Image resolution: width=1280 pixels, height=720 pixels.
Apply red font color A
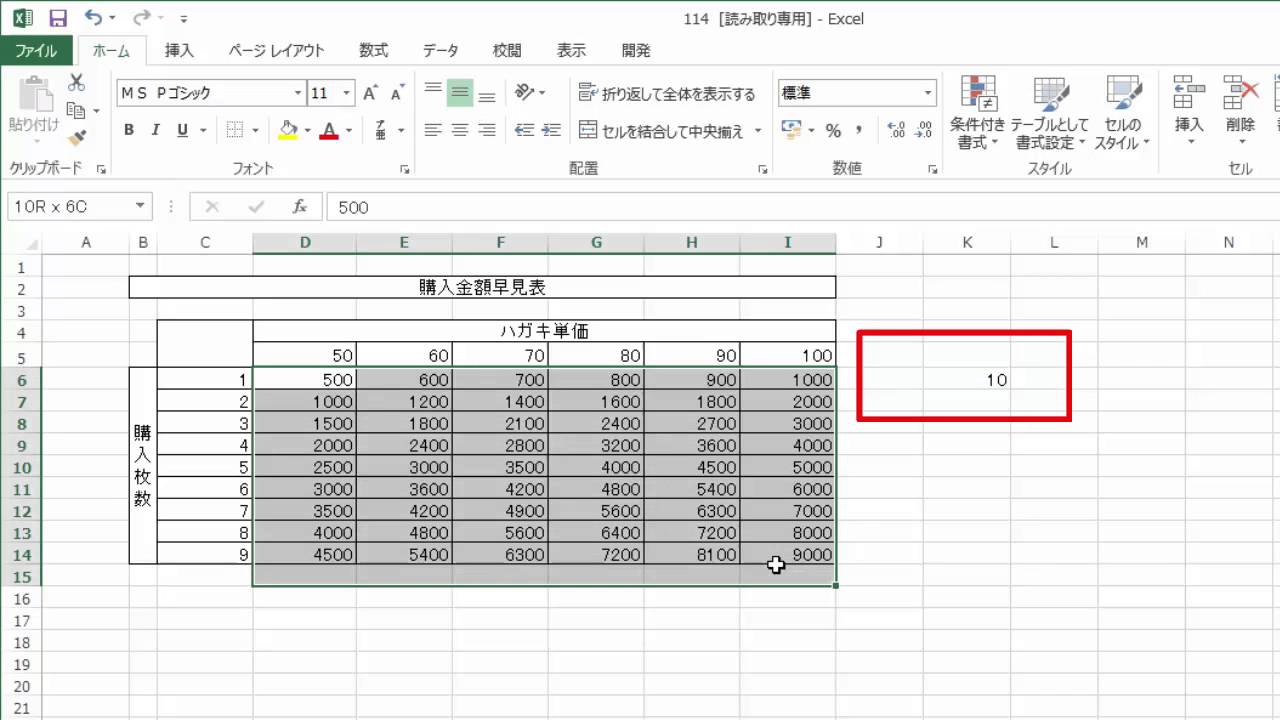(x=329, y=130)
